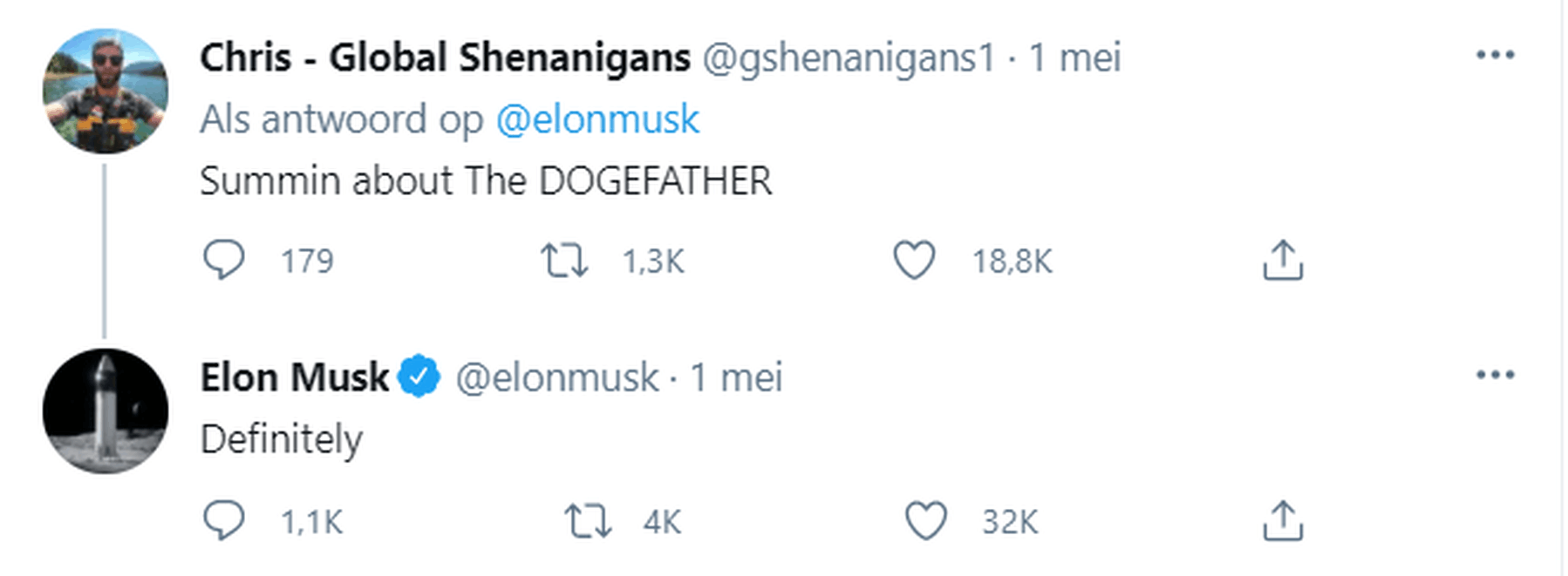Share Chris's tweet via share icon
This screenshot has height=576, width=1568.
point(1282,261)
